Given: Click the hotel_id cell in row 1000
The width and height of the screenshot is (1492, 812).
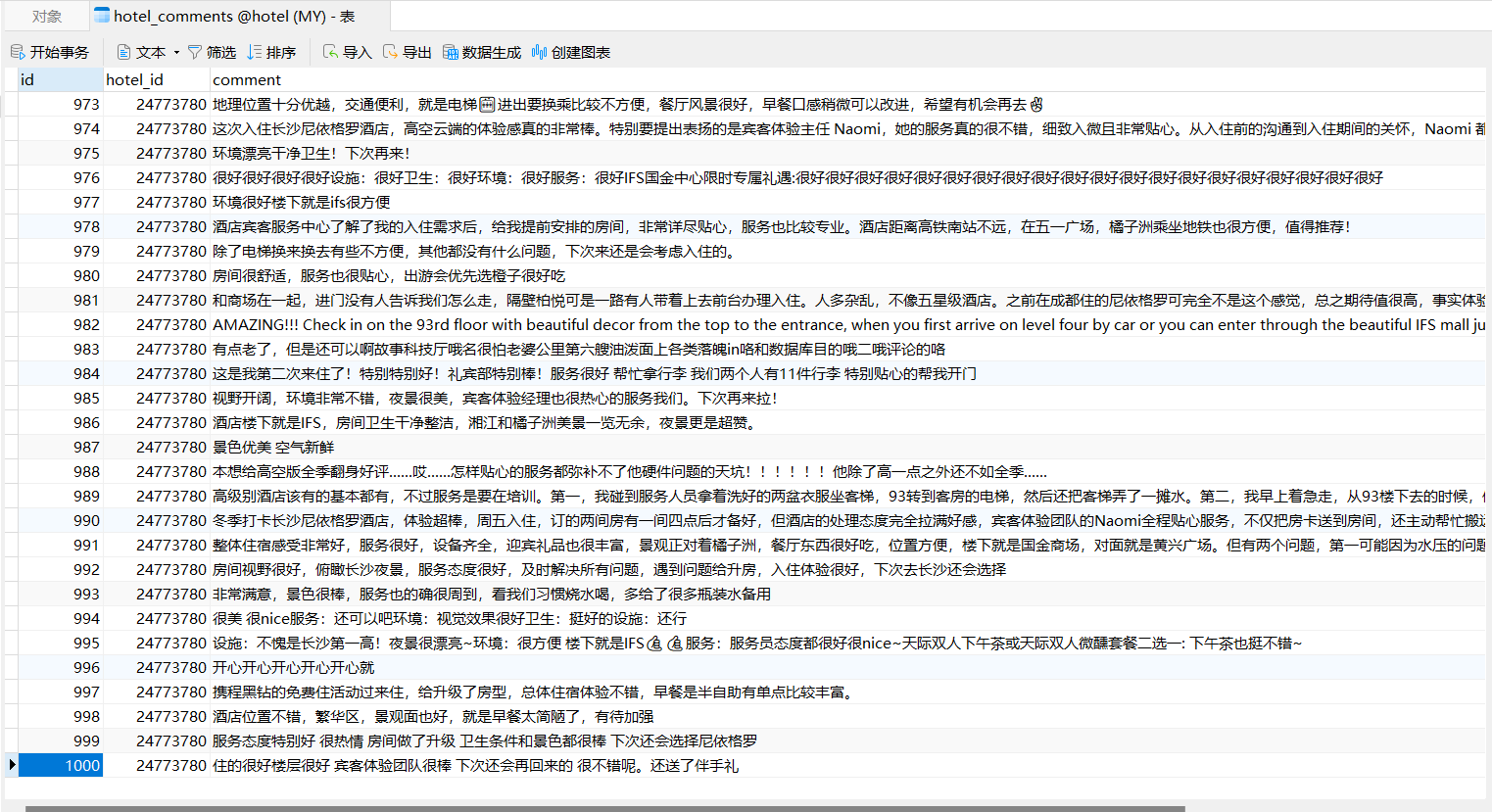Looking at the screenshot, I should pyautogui.click(x=157, y=765).
